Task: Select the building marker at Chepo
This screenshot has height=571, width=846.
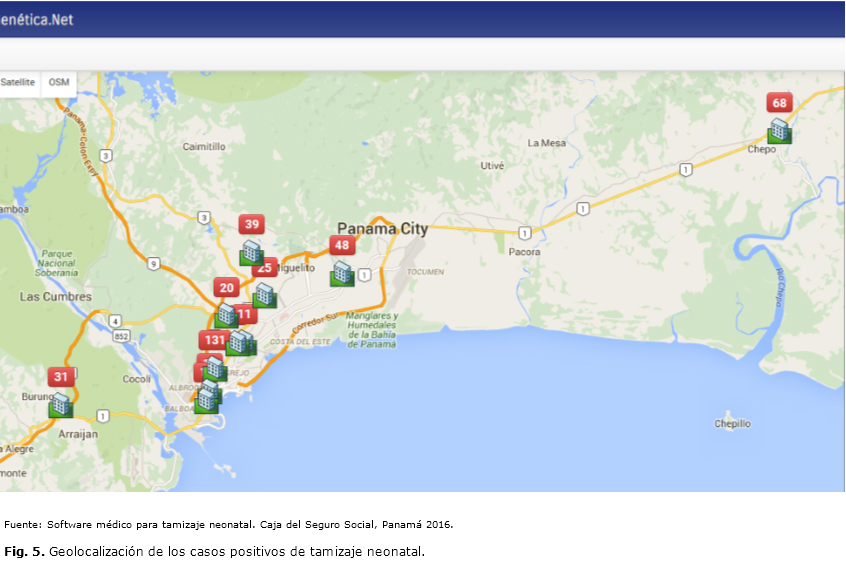Action: click(x=779, y=131)
